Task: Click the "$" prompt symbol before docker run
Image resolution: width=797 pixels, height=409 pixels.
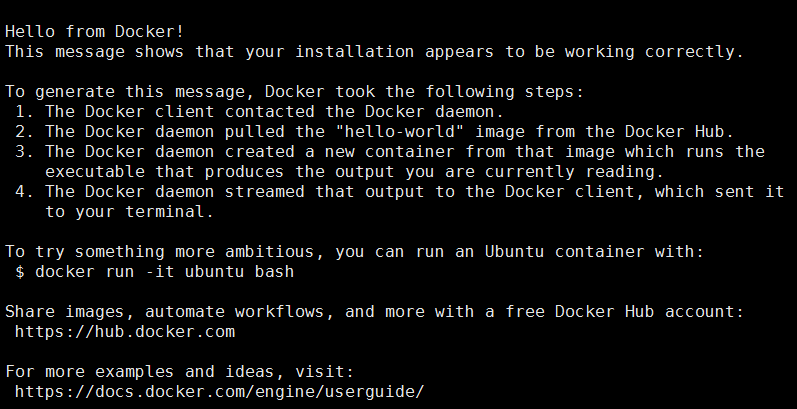Action: 20,271
